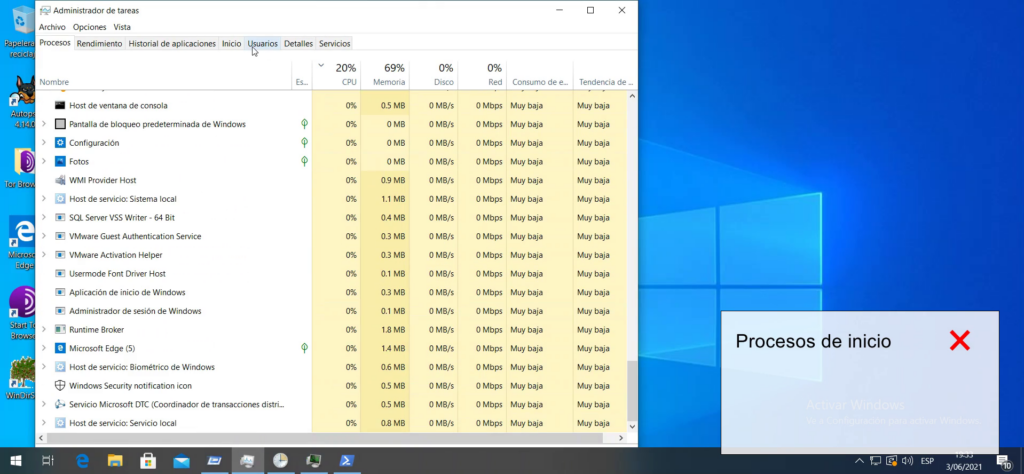Expand the VMware Activation Helper row
The image size is (1024, 474).
pos(44,255)
